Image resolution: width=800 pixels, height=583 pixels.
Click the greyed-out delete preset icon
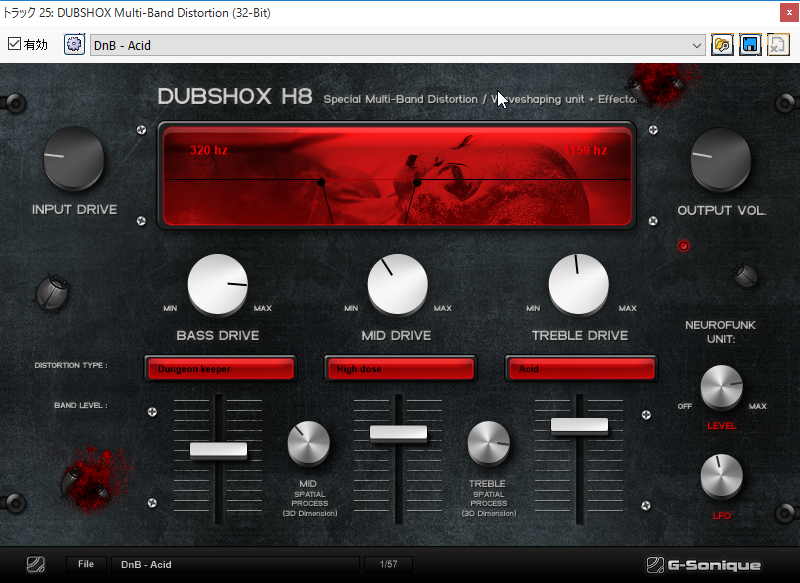(778, 45)
